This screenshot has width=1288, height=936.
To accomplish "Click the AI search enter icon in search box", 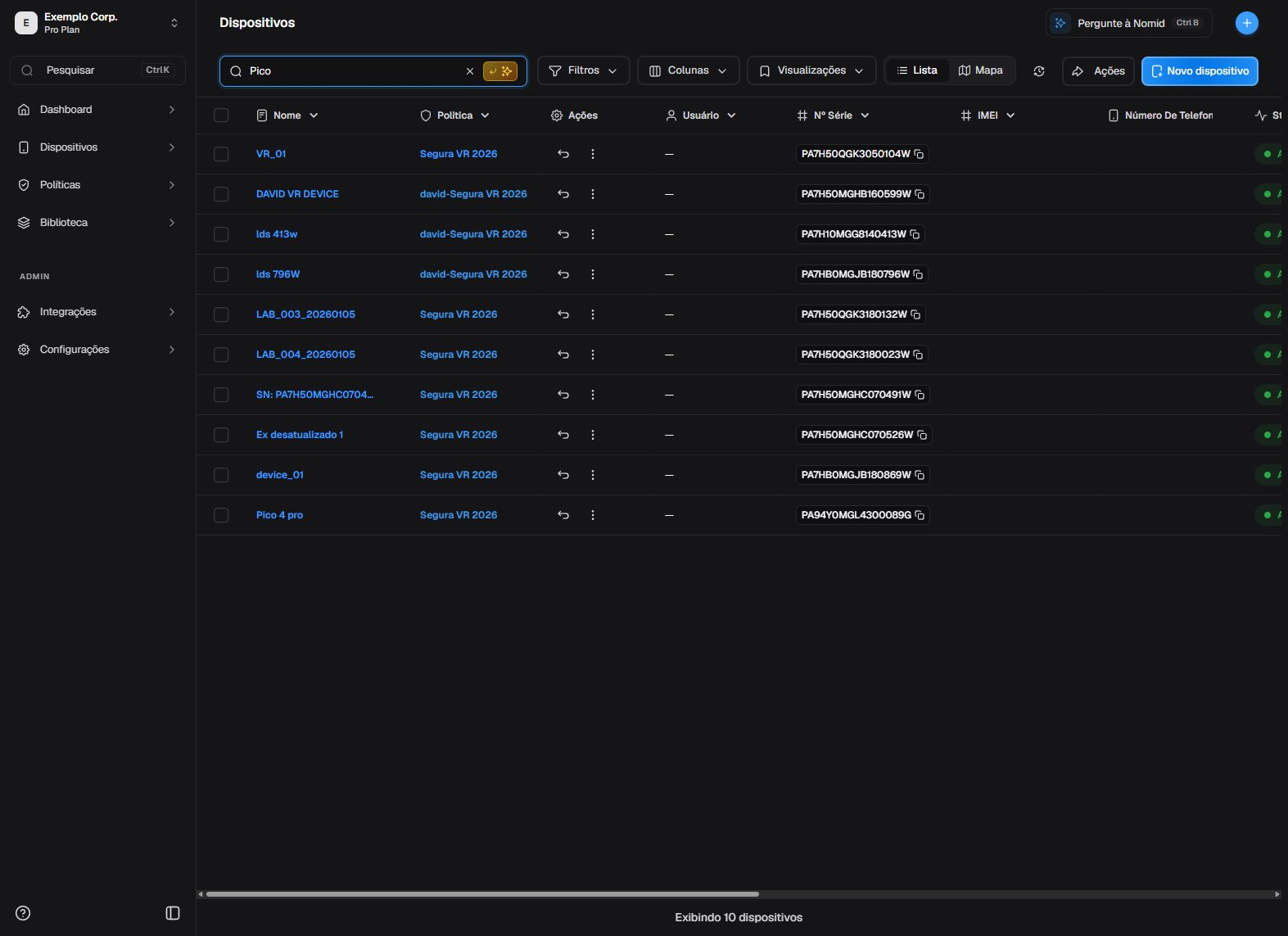I will 500,71.
